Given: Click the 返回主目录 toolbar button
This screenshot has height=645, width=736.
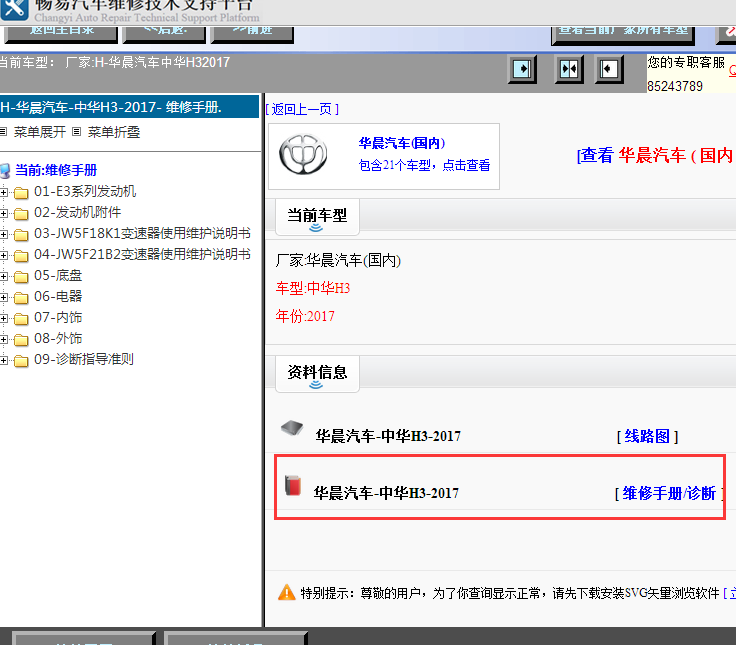Looking at the screenshot, I should (x=61, y=33).
